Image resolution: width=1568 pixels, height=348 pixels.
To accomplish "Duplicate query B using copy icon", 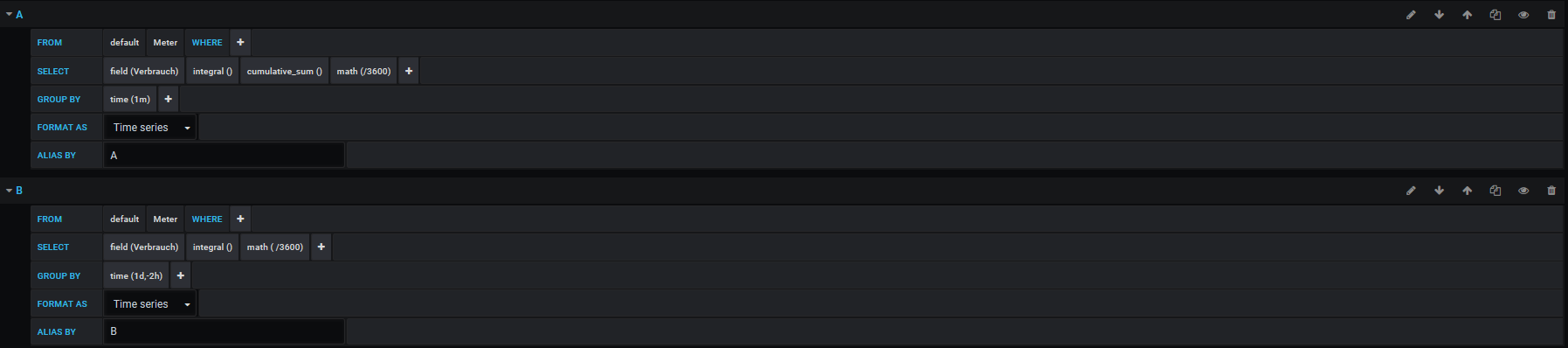I will point(1495,191).
